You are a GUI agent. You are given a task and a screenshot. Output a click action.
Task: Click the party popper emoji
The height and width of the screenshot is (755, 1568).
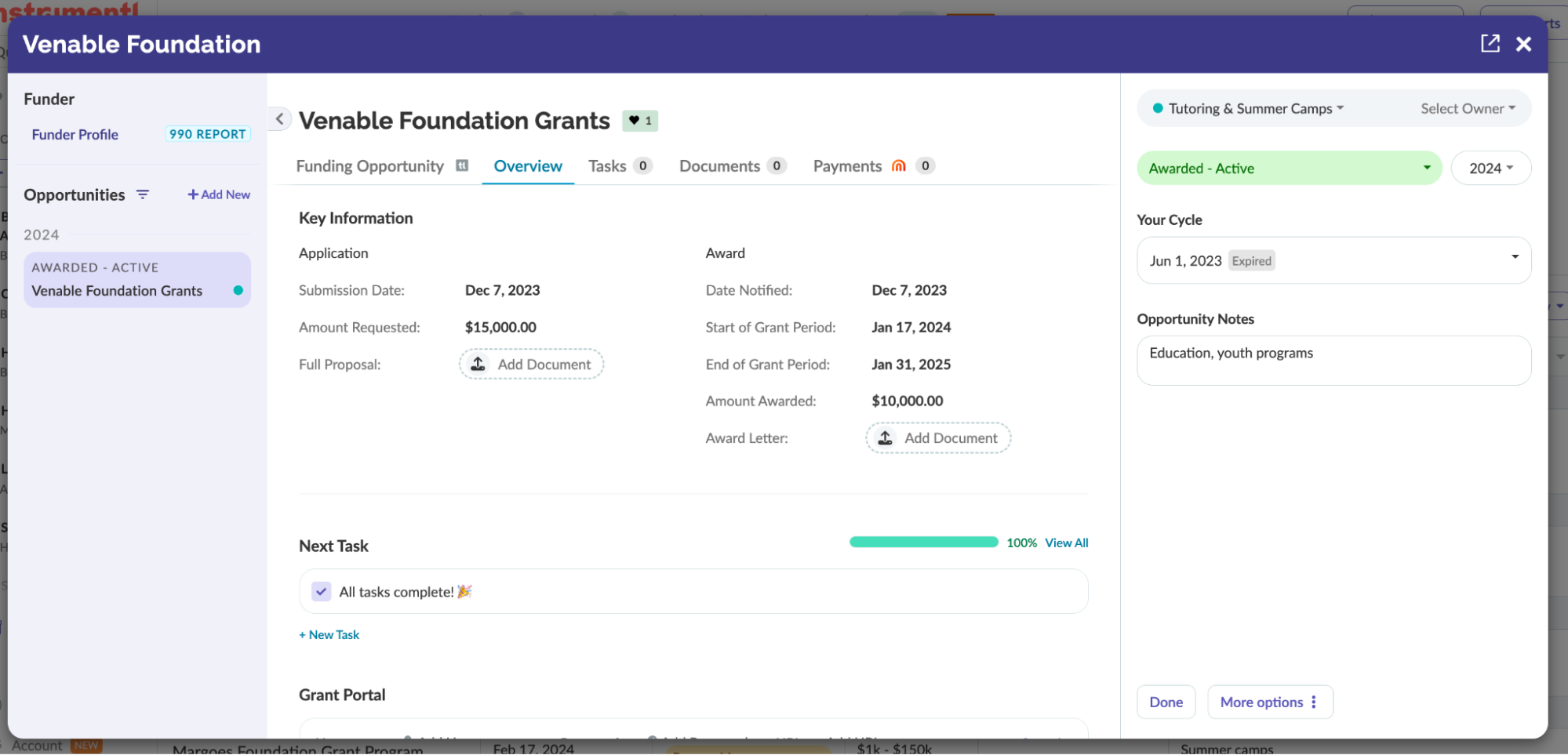point(464,591)
